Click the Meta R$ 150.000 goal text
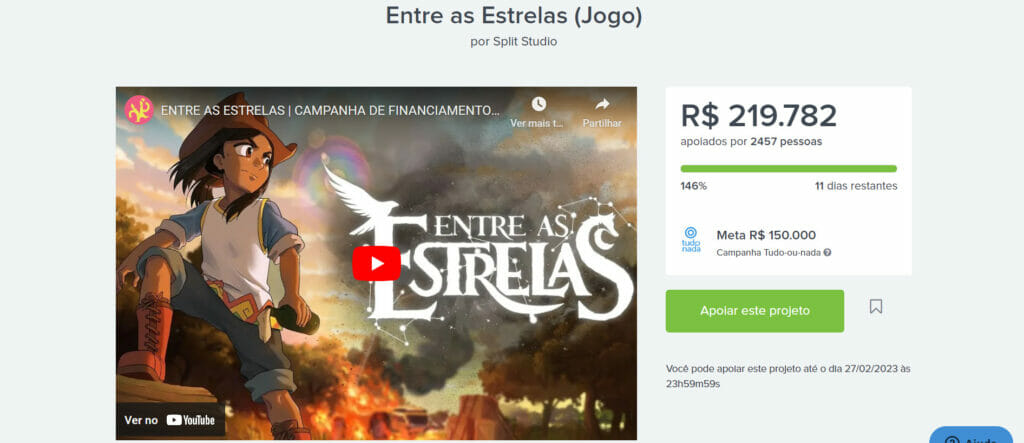 tap(766, 235)
